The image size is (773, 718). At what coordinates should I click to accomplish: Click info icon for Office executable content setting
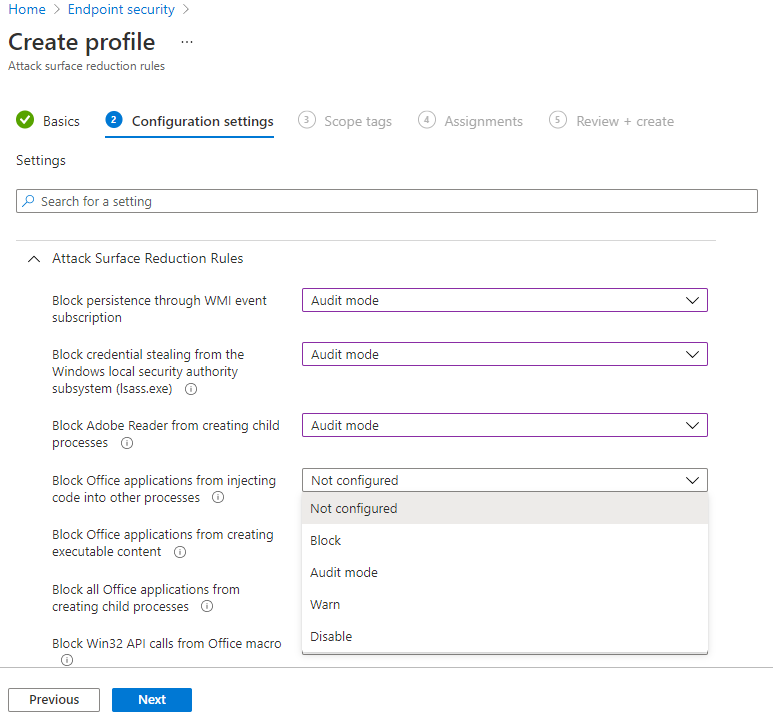pos(180,552)
